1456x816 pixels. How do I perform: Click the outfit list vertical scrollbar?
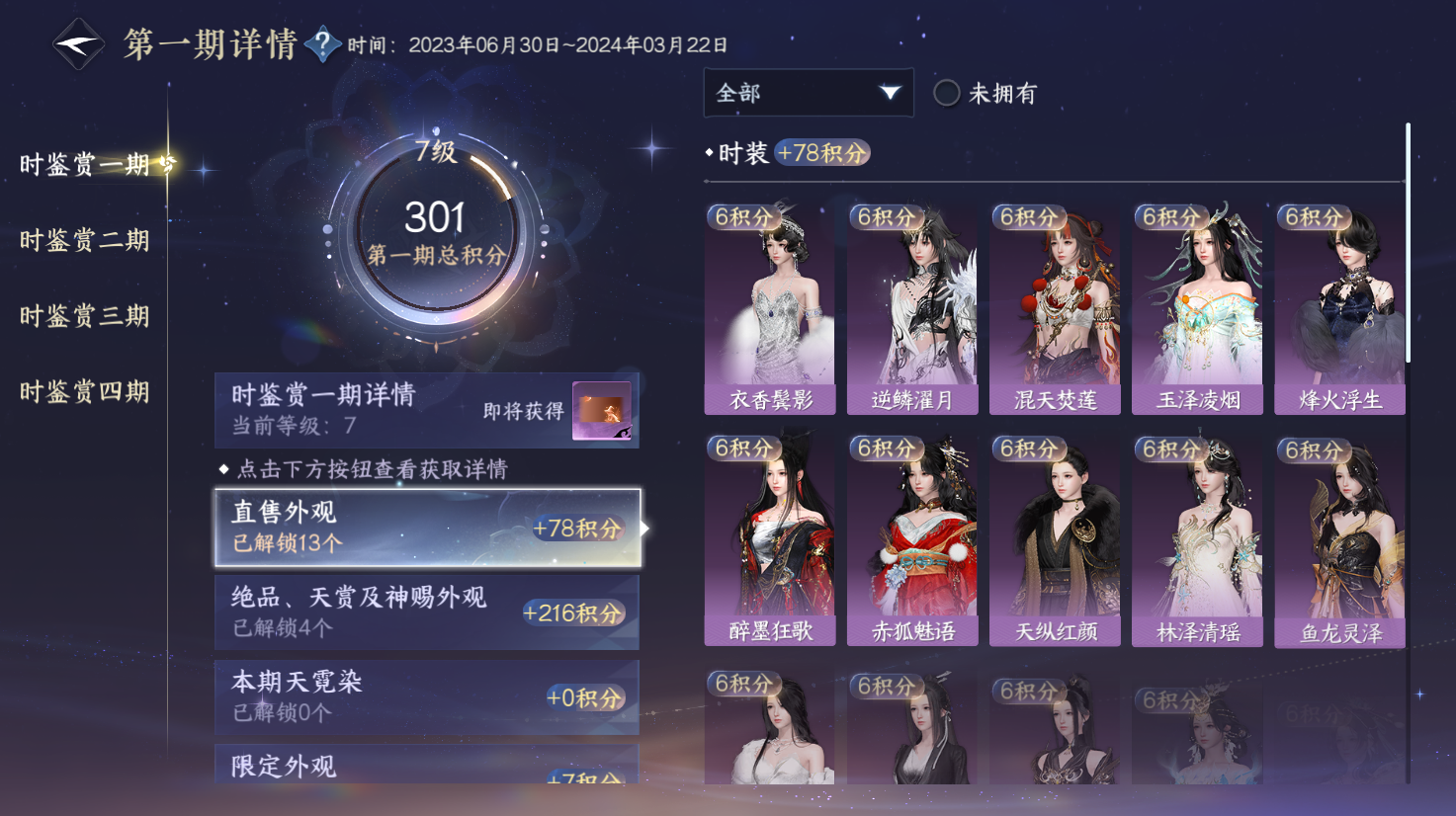(1408, 242)
